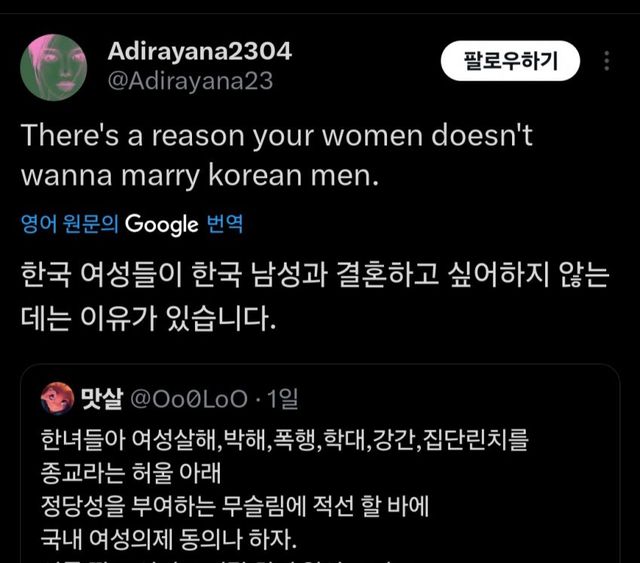The width and height of the screenshot is (640, 563).
Task: Click 맛살's small profile picture
Action: pyautogui.click(x=58, y=398)
